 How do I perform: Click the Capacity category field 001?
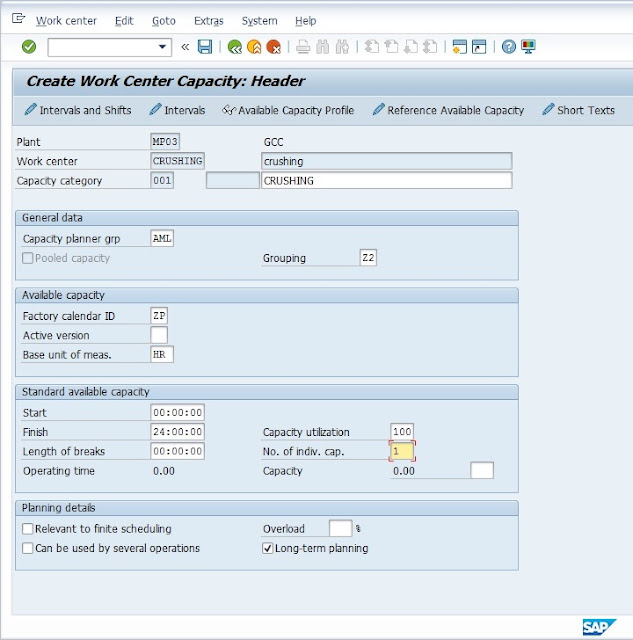tap(162, 180)
